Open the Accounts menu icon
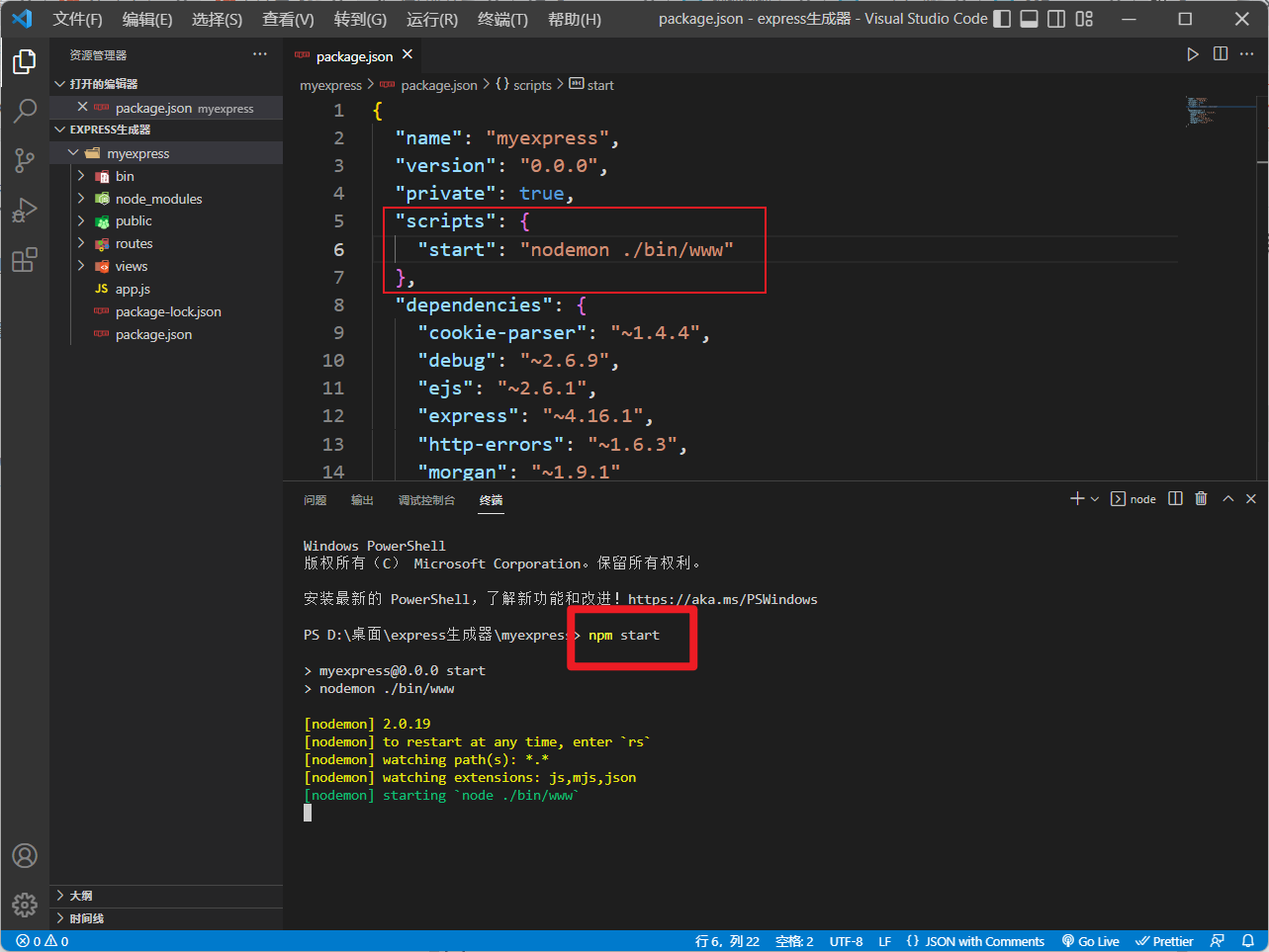Screen dimensions: 1269x952 (25, 855)
